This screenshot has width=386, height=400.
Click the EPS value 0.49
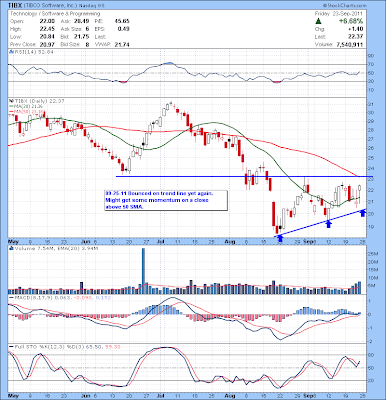click(124, 29)
